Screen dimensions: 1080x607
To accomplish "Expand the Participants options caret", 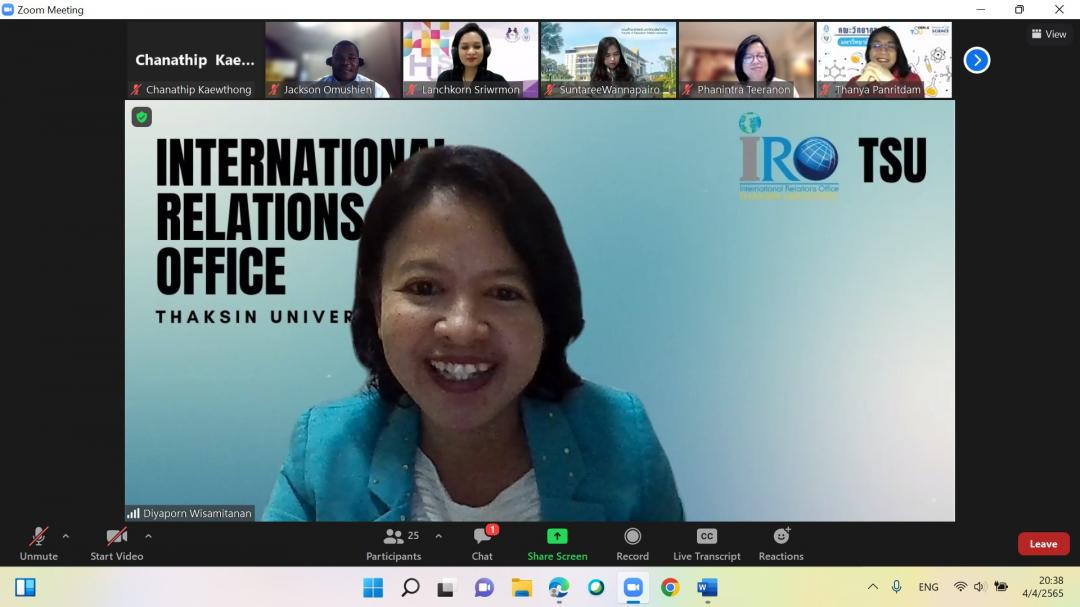I will (438, 536).
